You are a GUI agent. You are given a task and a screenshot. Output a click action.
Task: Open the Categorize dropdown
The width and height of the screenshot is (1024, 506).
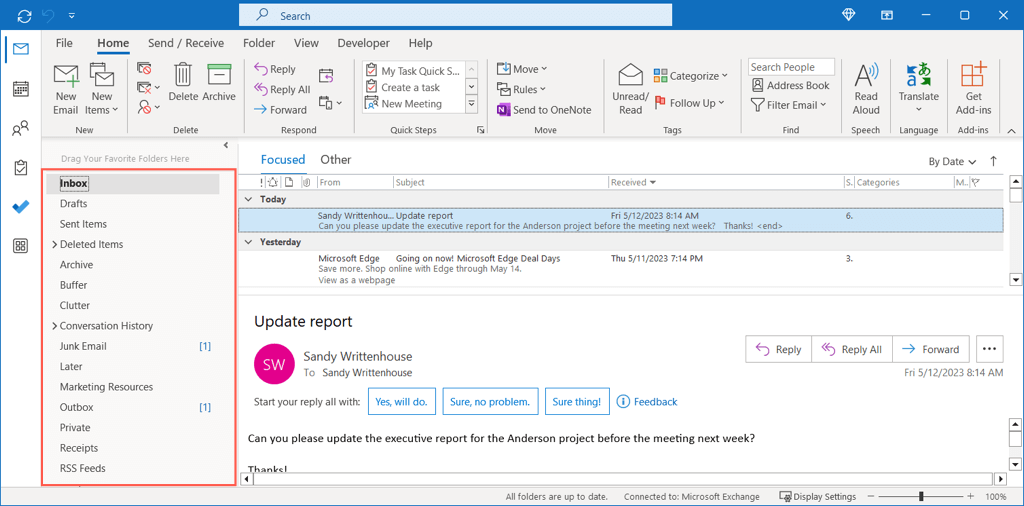click(x=691, y=76)
